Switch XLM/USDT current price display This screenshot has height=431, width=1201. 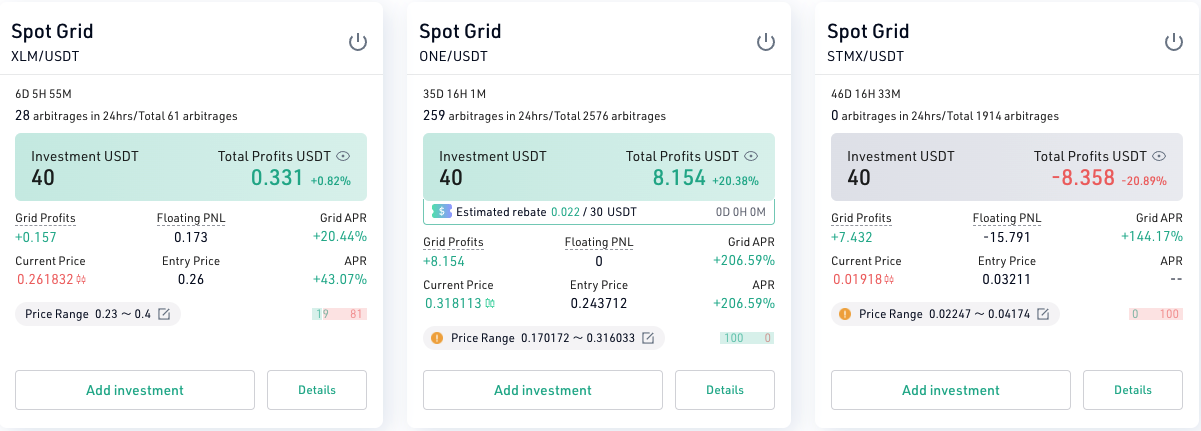pos(82,280)
